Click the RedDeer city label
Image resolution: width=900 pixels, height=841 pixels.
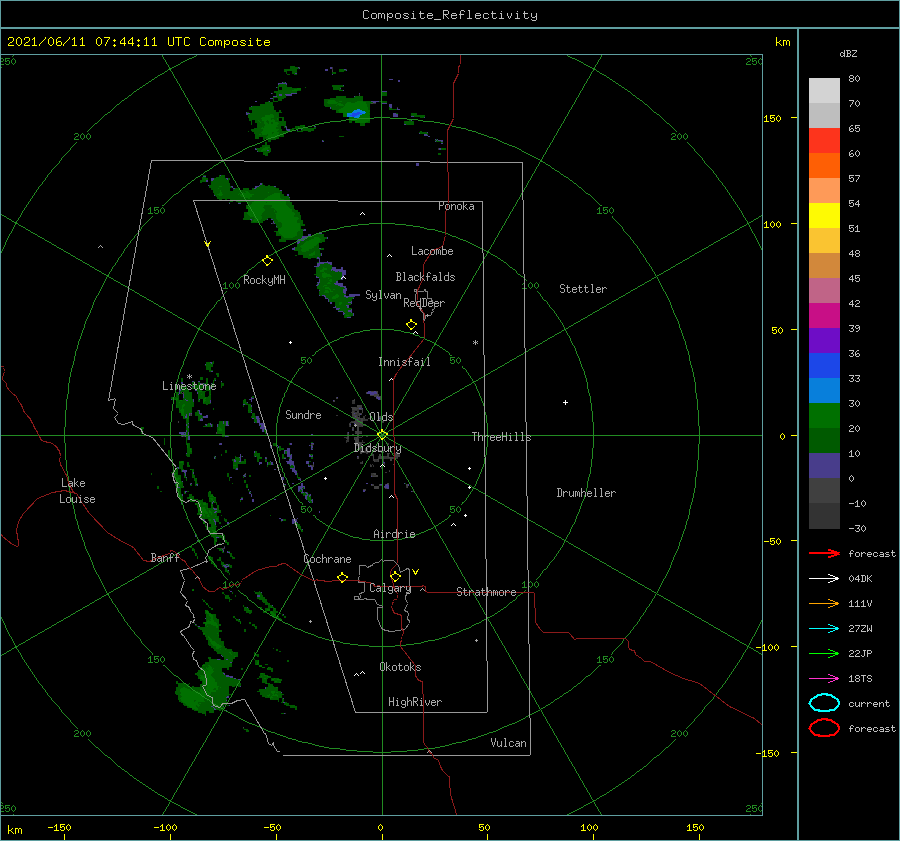pos(424,303)
